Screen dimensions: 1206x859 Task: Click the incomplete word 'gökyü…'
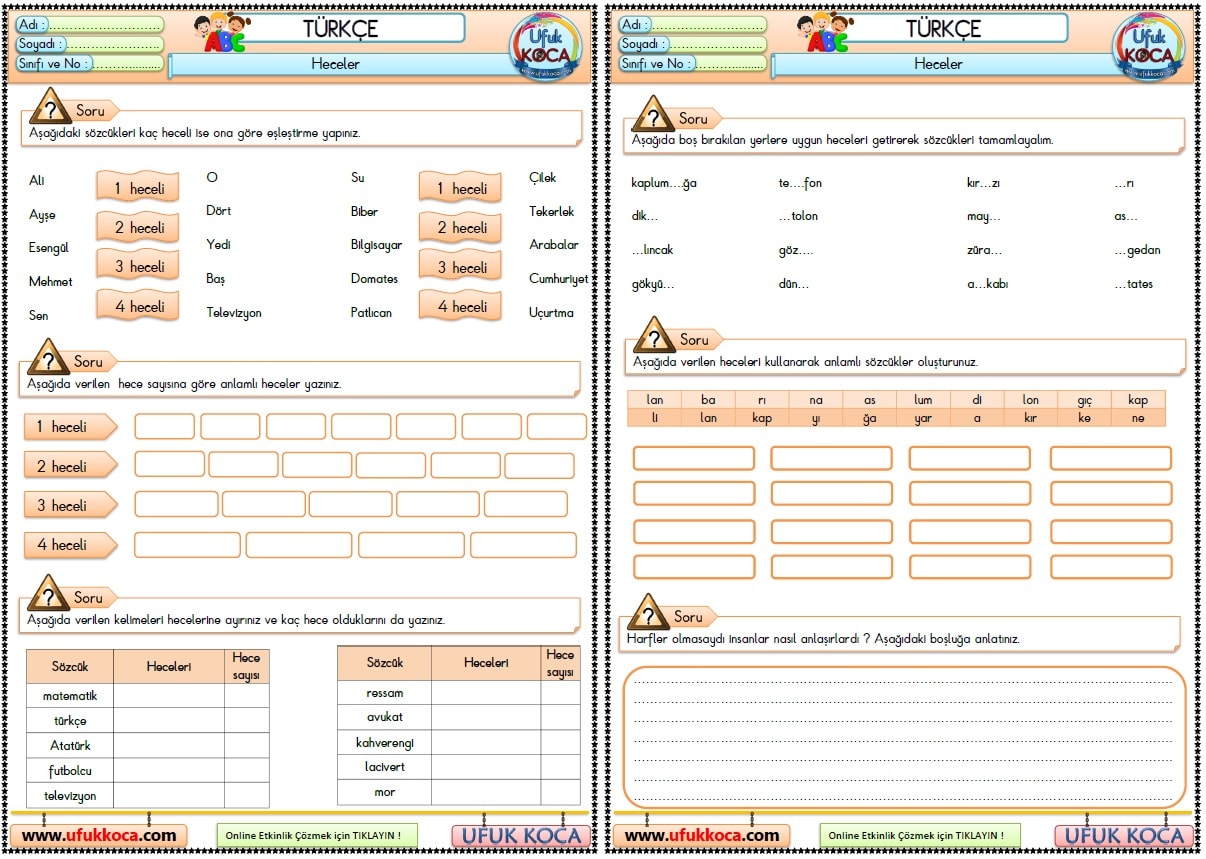(x=653, y=285)
